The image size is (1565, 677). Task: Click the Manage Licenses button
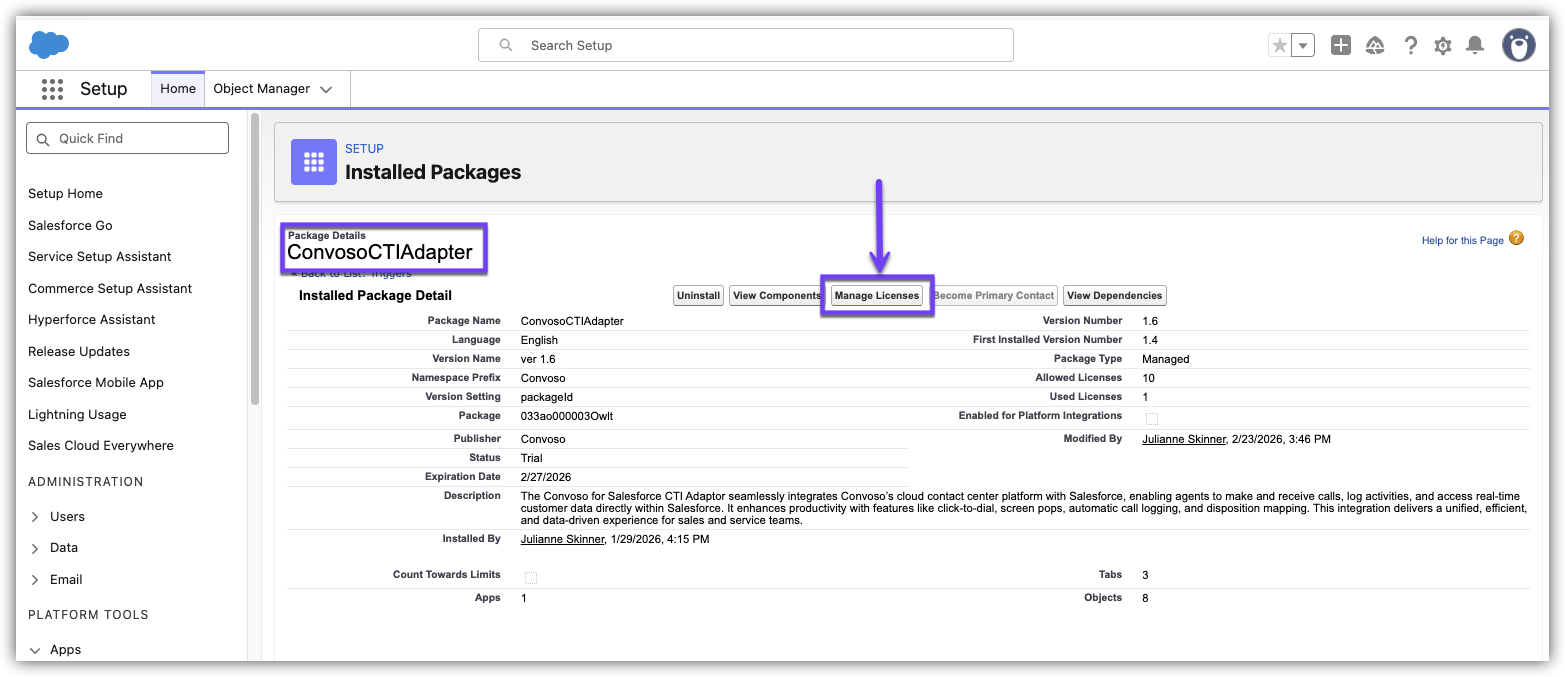coord(876,296)
